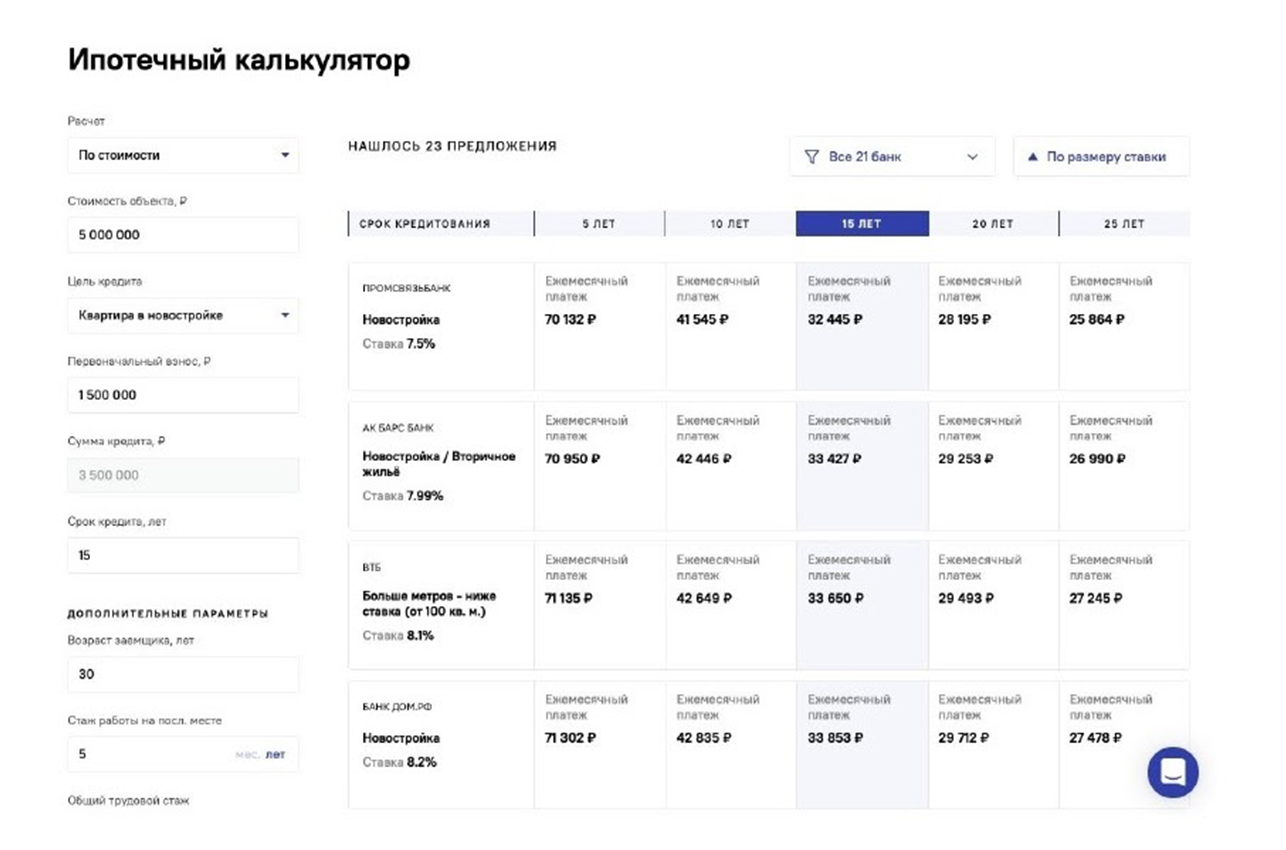1286x850 pixels.
Task: Click the БАНК ДОМ.РФ bank name
Action: pos(397,707)
